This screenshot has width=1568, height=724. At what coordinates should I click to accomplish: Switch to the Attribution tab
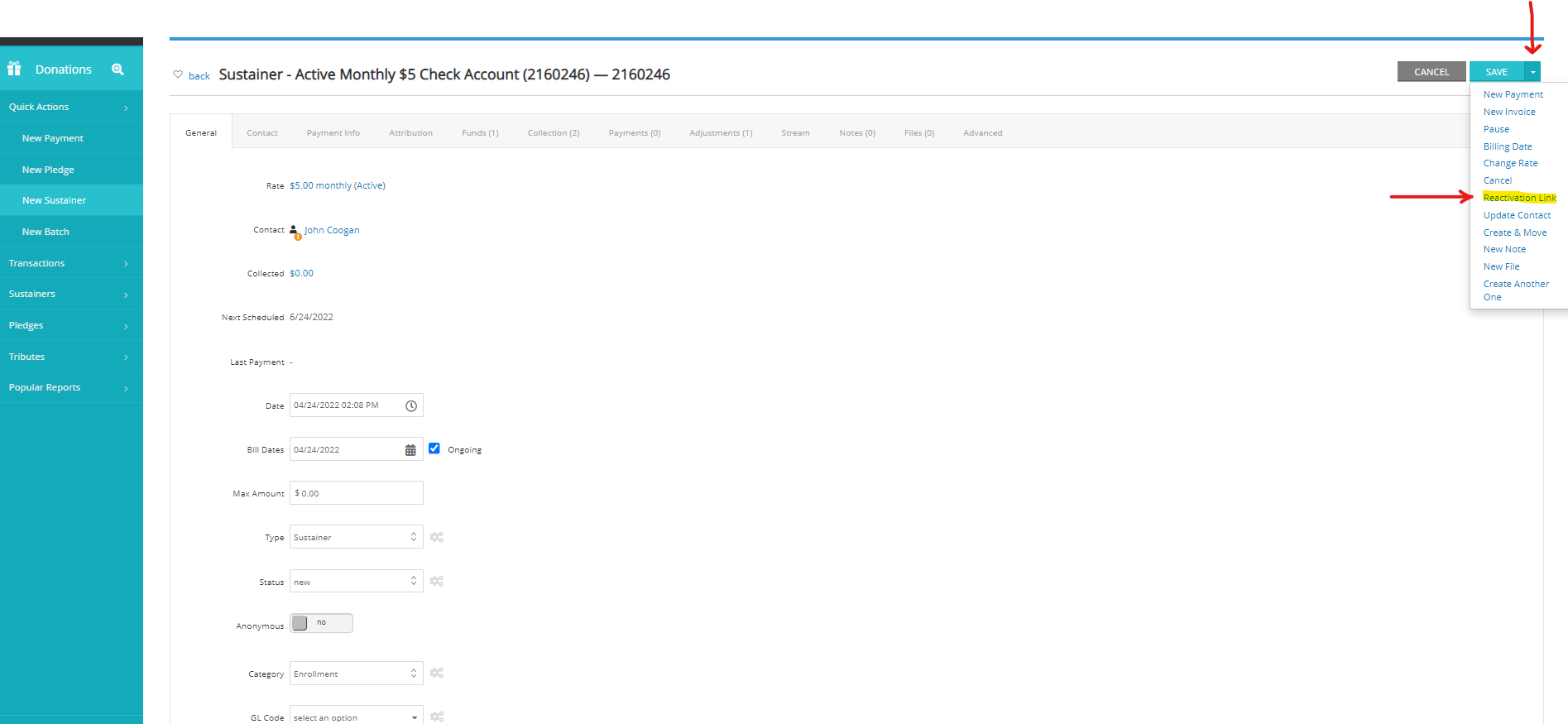pos(411,132)
